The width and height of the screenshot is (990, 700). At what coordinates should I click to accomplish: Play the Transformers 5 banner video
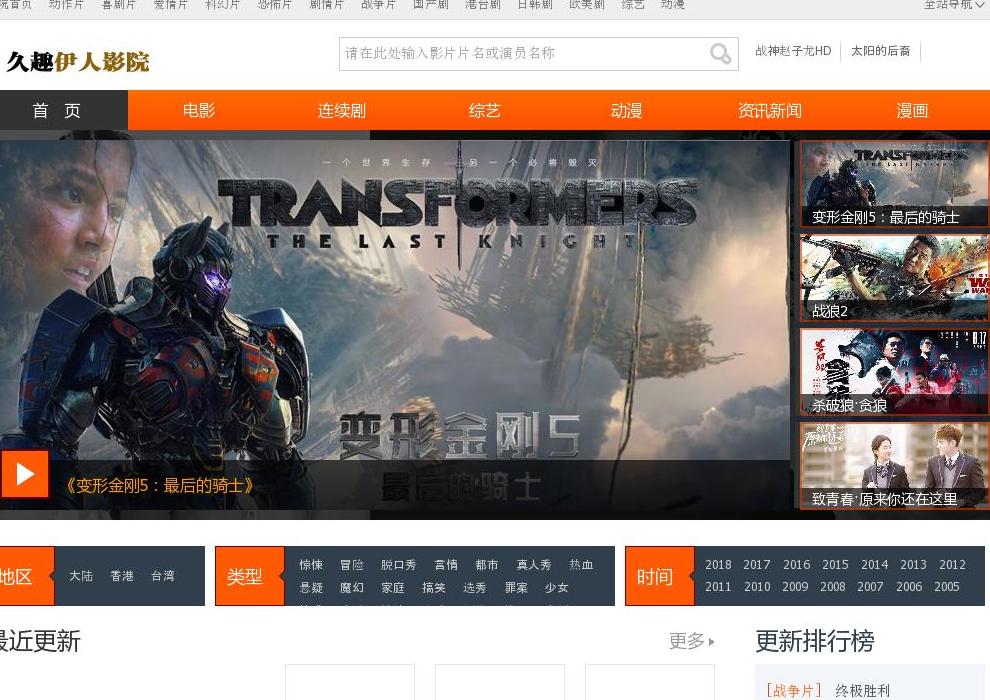pyautogui.click(x=24, y=474)
